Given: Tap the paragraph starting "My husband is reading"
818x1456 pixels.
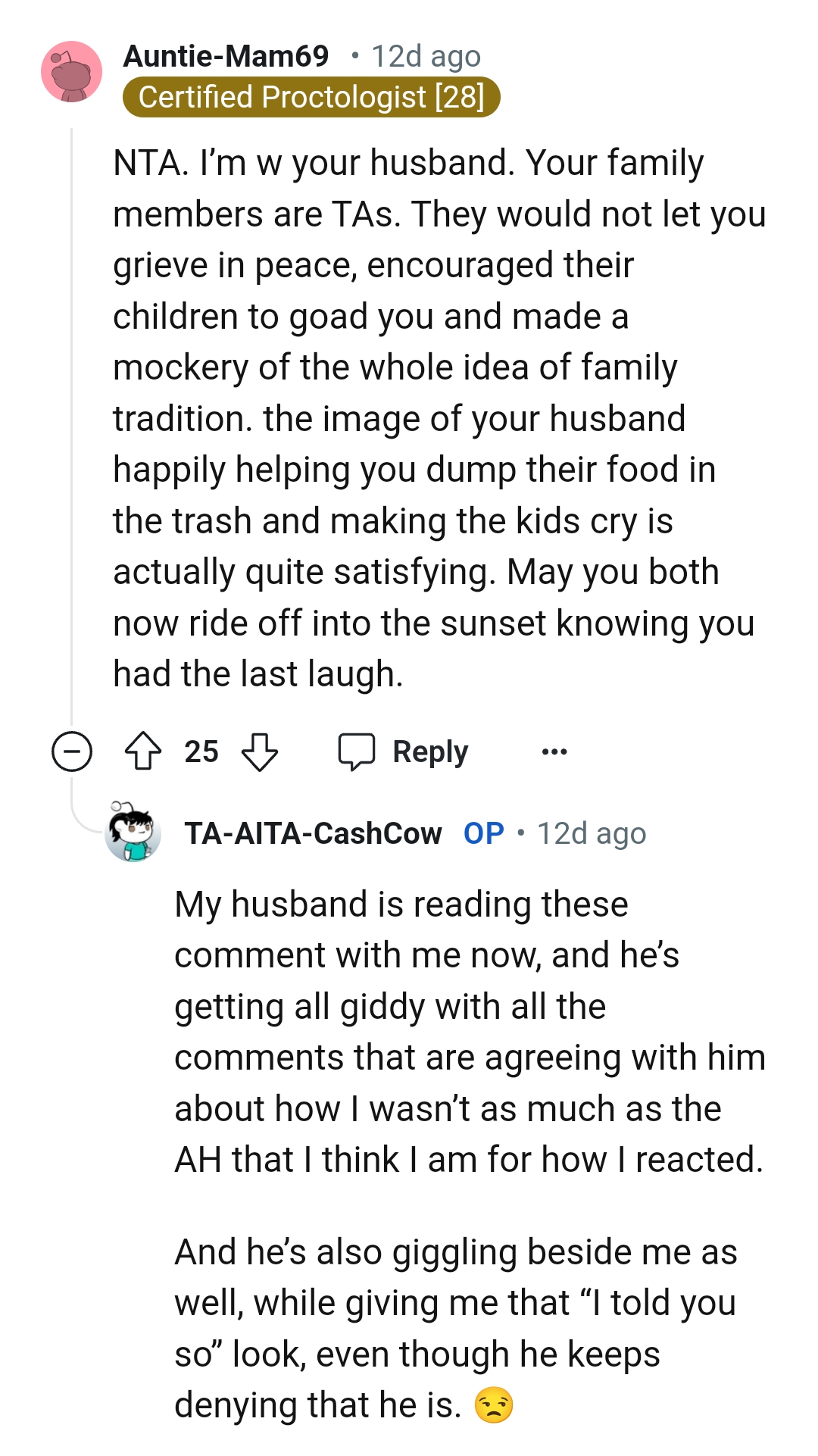Looking at the screenshot, I should pos(468,1032).
